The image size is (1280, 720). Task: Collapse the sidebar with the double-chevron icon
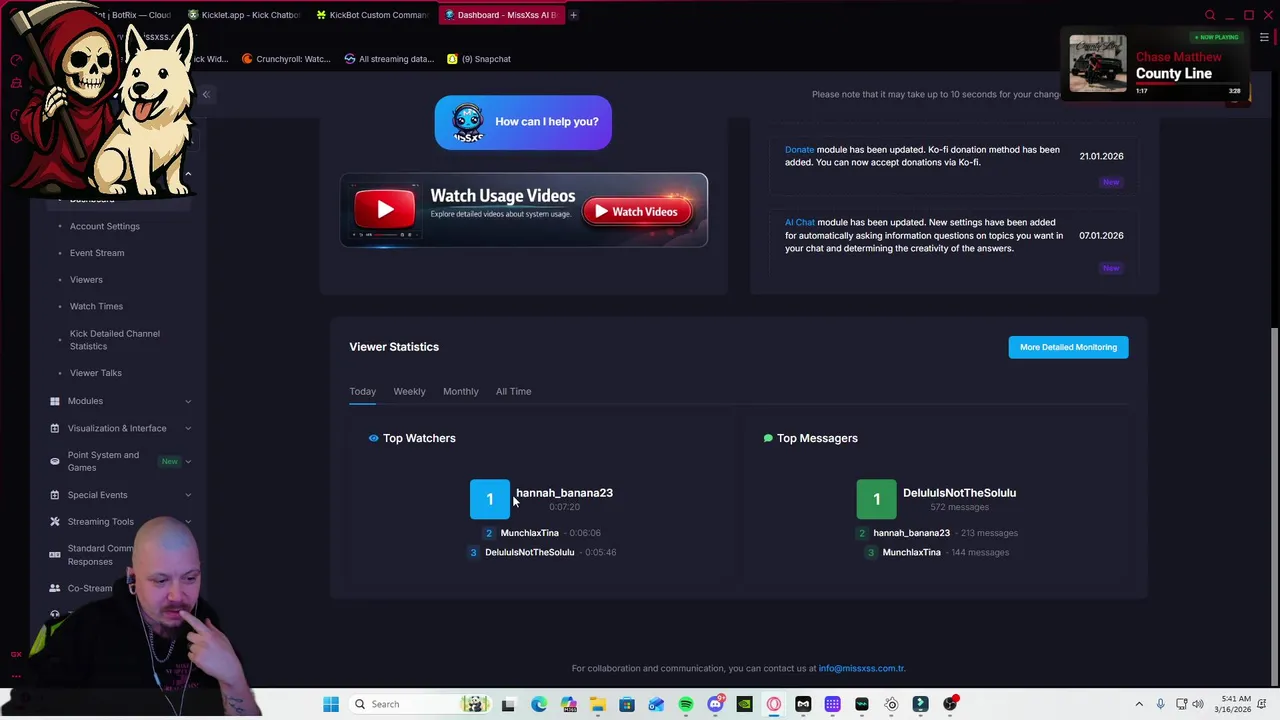pos(206,94)
